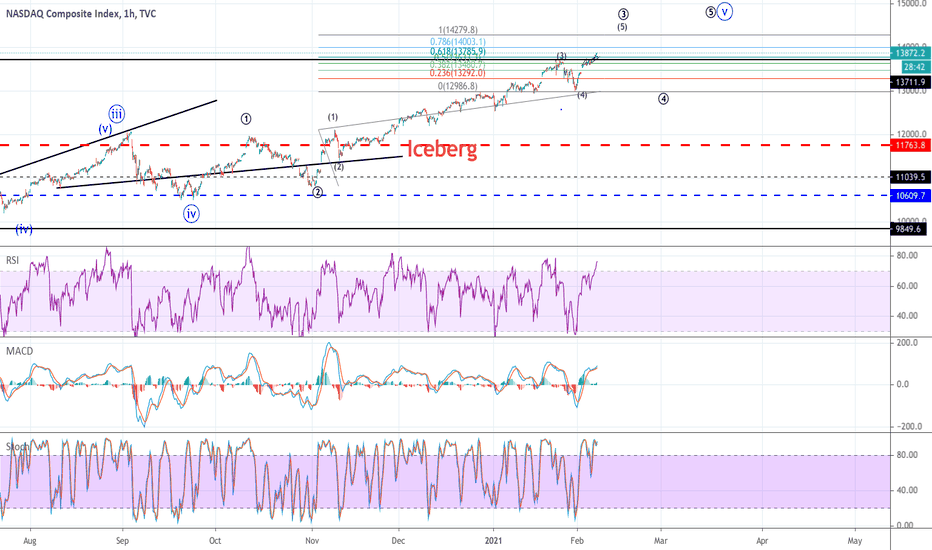The width and height of the screenshot is (932, 550).
Task: Click 15000.0 on the price axis
Action: pyautogui.click(x=912, y=4)
